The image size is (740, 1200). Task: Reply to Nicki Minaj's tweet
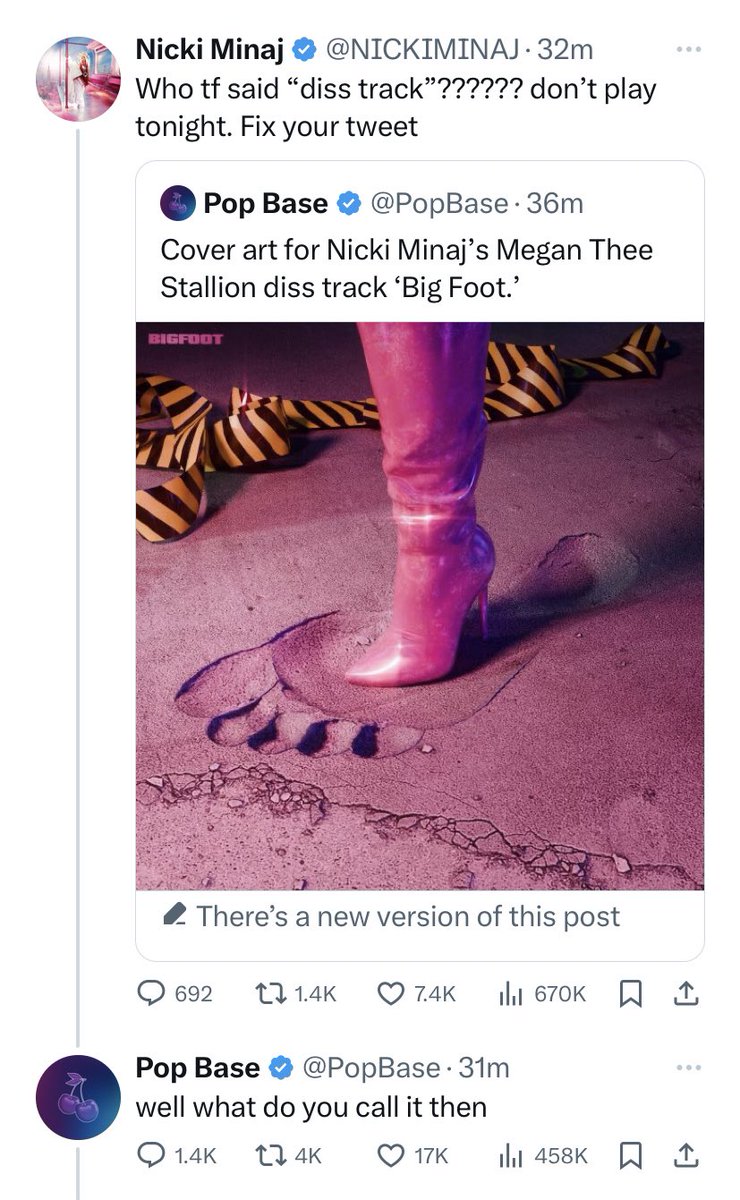click(175, 993)
